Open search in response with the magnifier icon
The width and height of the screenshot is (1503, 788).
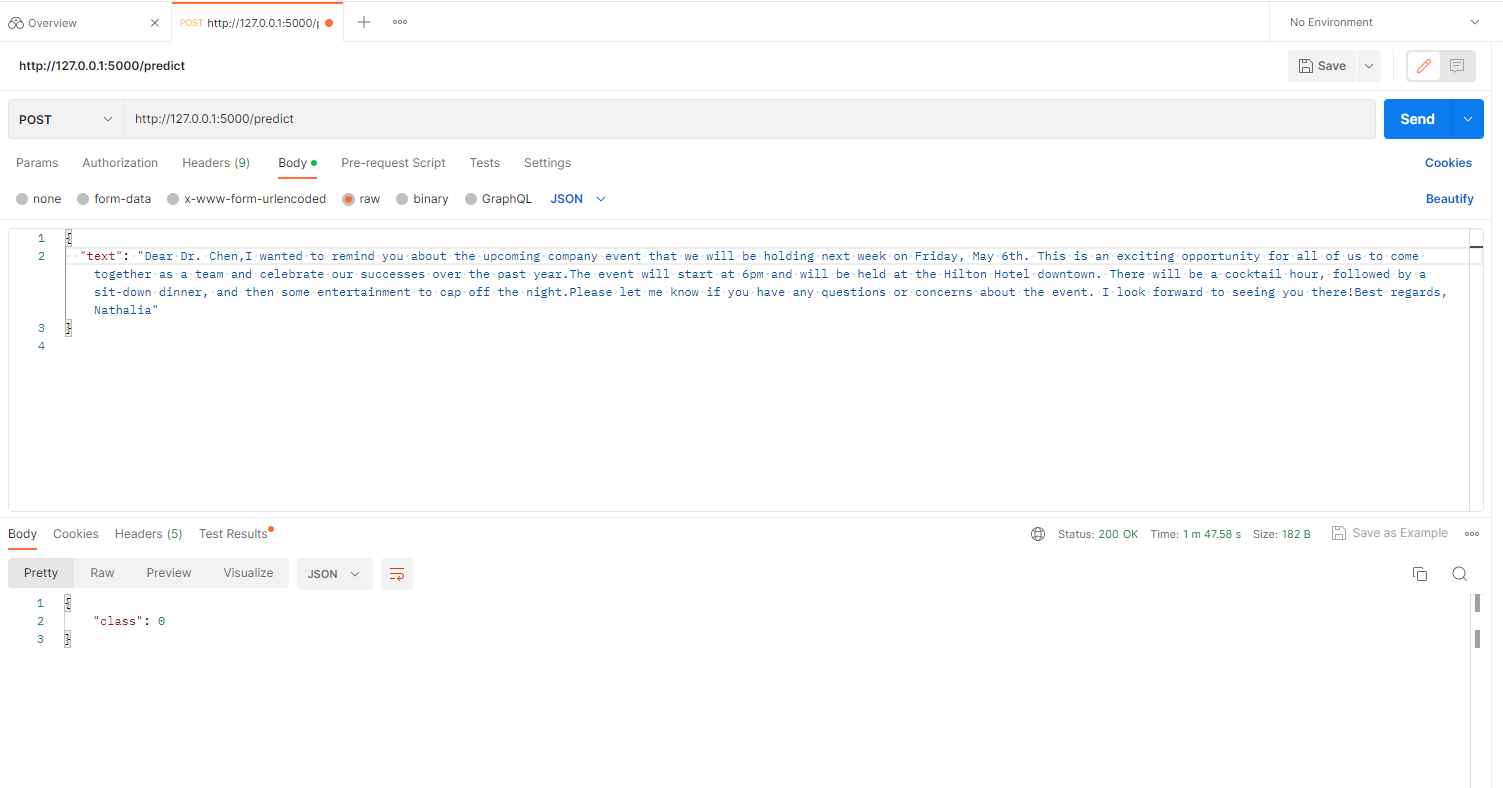tap(1459, 574)
